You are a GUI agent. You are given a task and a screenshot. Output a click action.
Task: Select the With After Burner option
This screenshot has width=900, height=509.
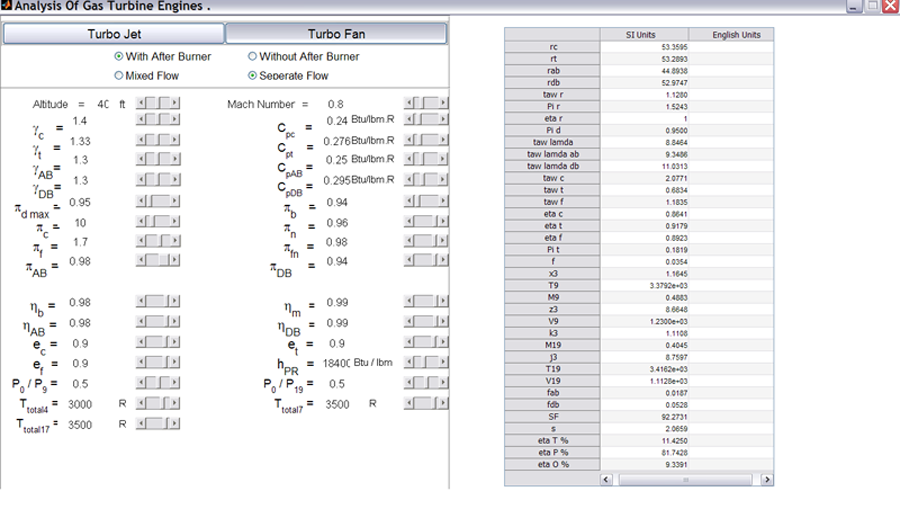119,57
